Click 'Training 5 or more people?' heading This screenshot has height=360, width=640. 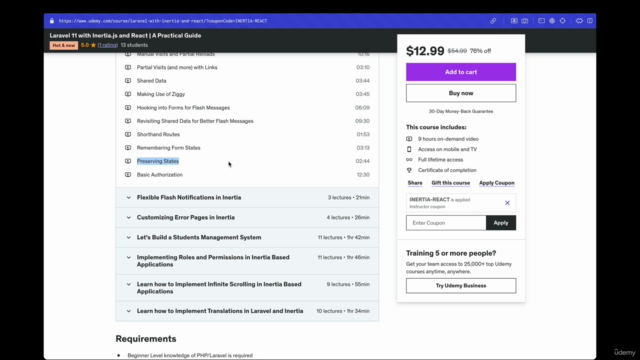click(x=451, y=253)
